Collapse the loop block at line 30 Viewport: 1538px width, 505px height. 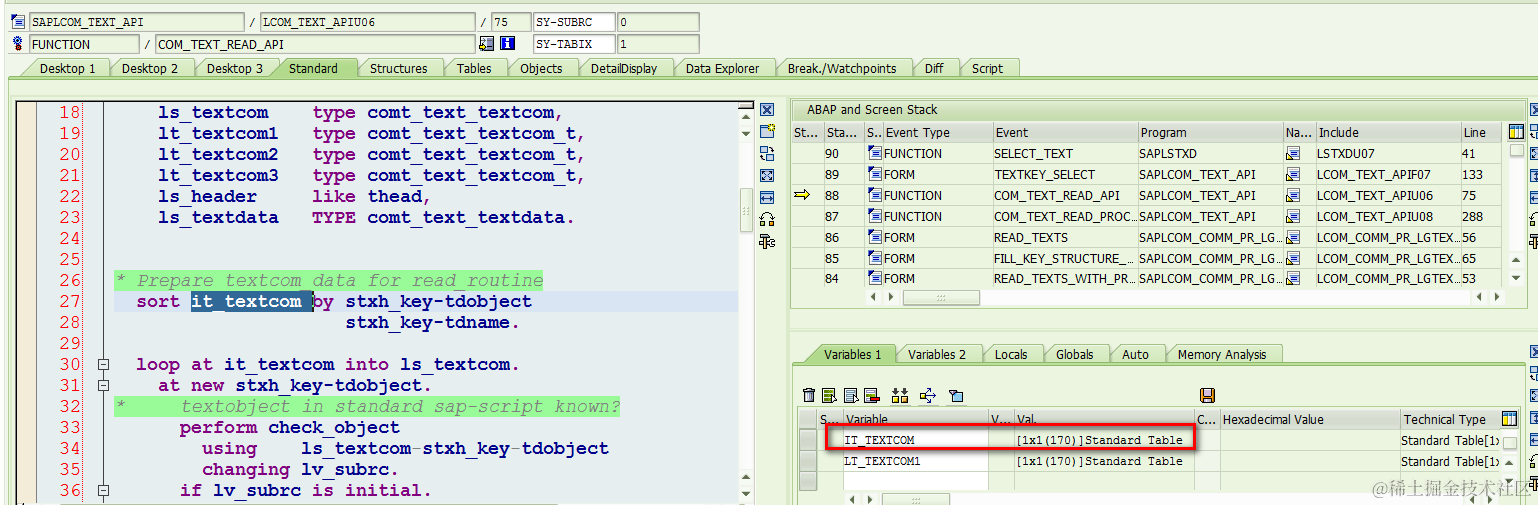tap(102, 365)
